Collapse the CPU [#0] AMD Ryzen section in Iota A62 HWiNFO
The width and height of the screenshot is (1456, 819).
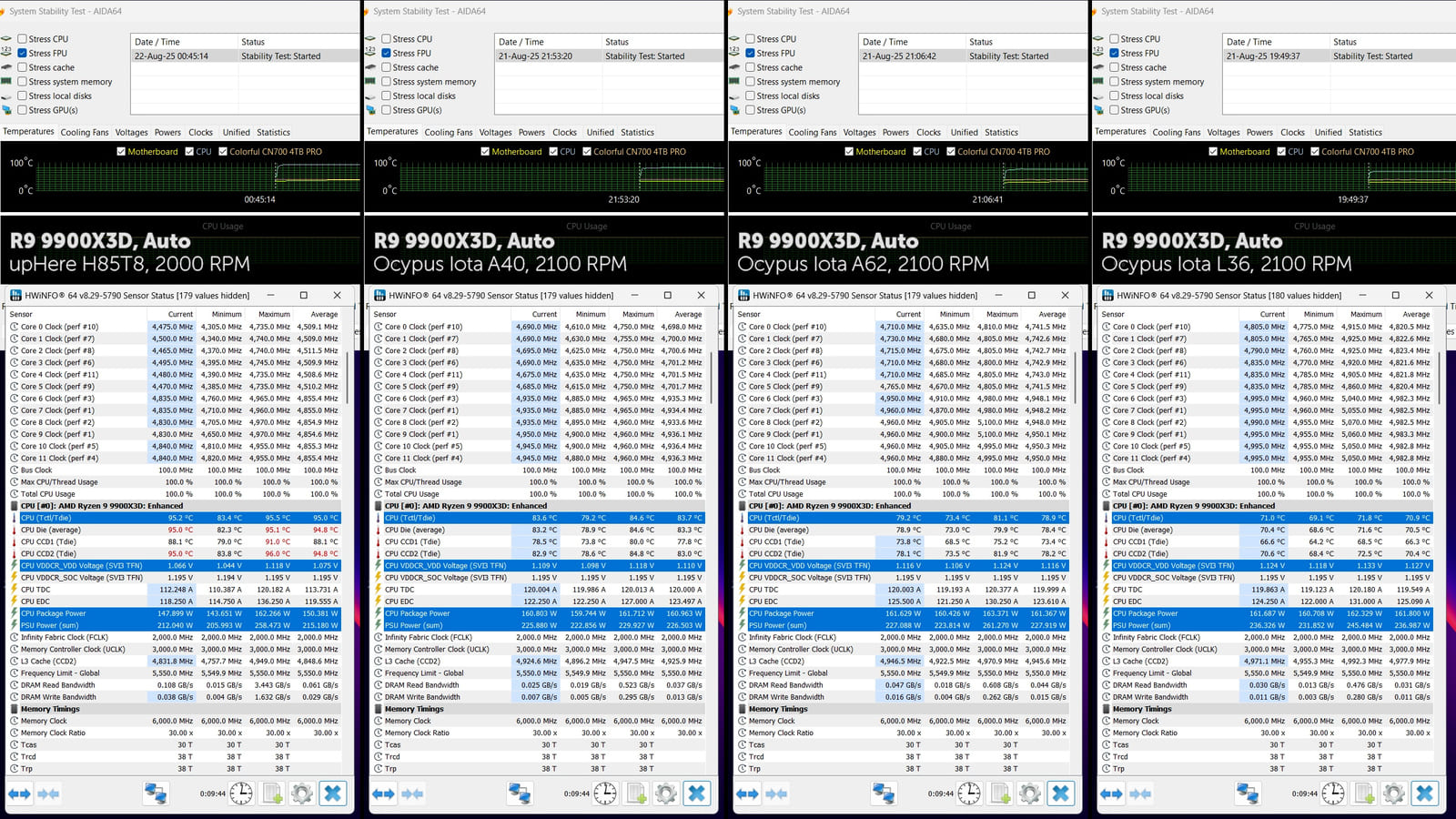coord(743,506)
